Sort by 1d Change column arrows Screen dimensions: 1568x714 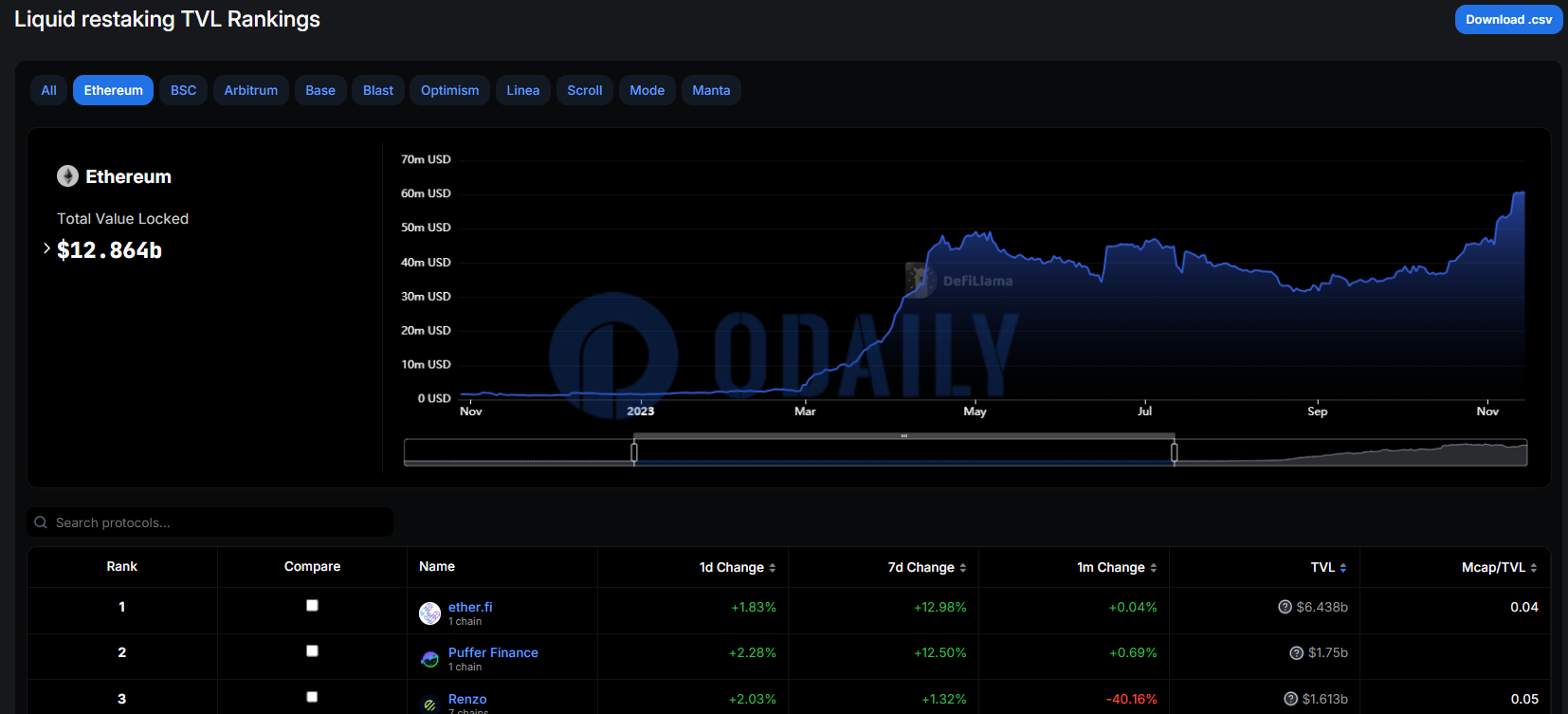tap(773, 568)
